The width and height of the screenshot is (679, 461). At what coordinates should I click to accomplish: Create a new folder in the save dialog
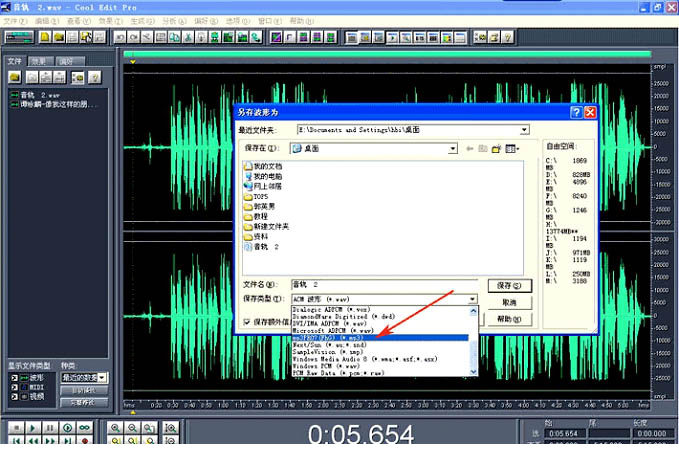[x=496, y=148]
